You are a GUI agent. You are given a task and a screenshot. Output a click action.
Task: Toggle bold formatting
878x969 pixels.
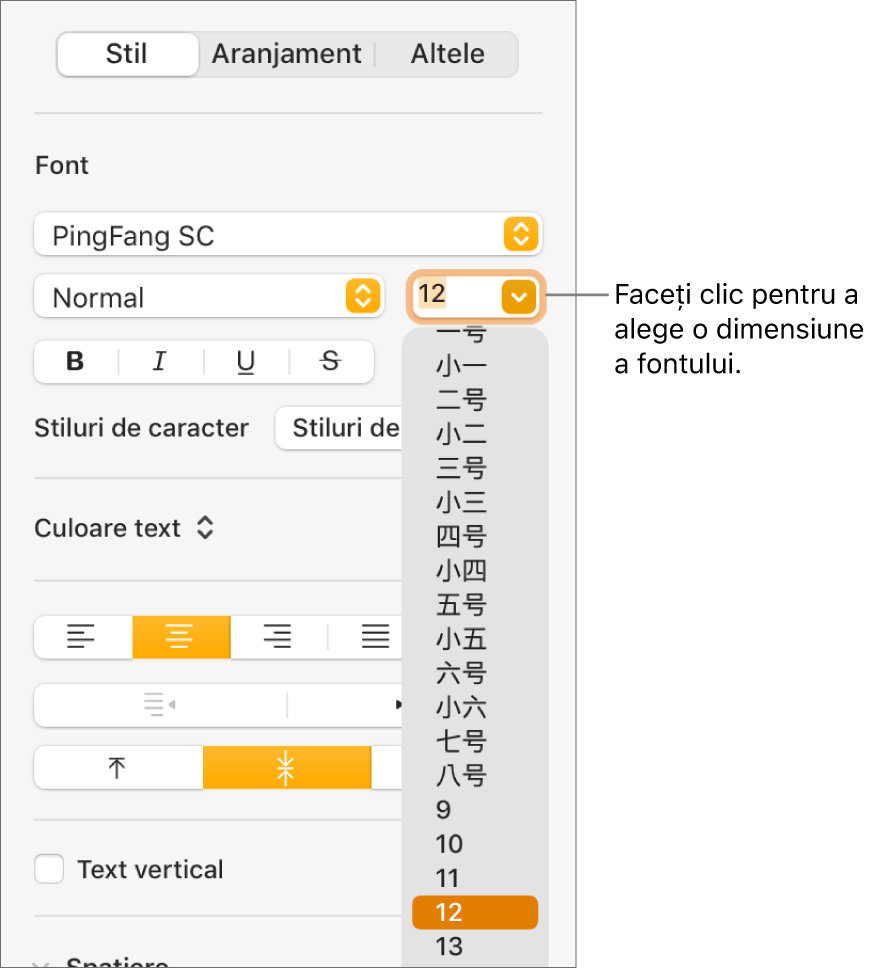click(75, 361)
